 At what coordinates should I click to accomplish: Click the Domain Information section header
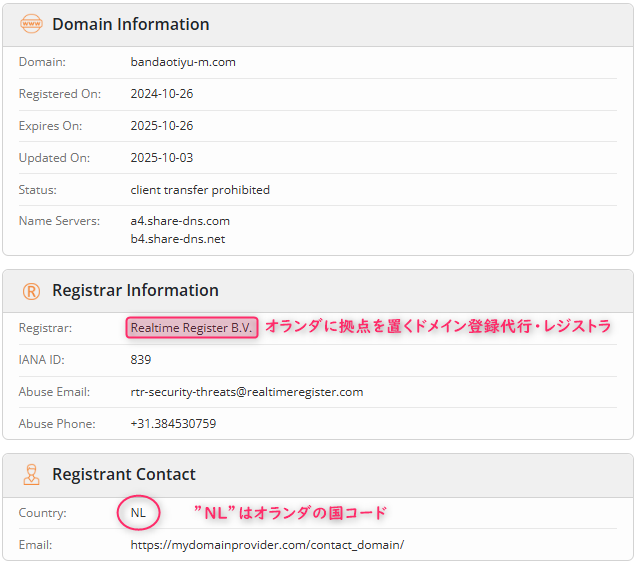pyautogui.click(x=131, y=24)
